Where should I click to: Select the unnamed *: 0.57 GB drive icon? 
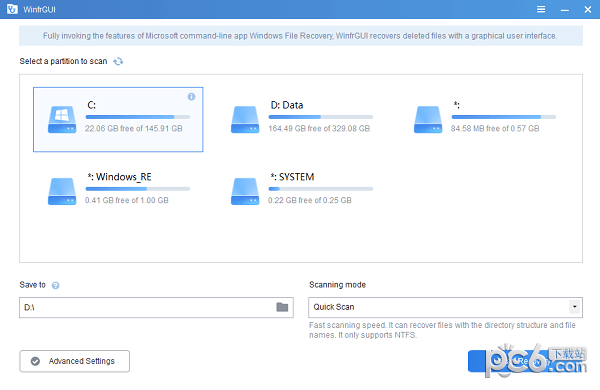click(x=428, y=119)
